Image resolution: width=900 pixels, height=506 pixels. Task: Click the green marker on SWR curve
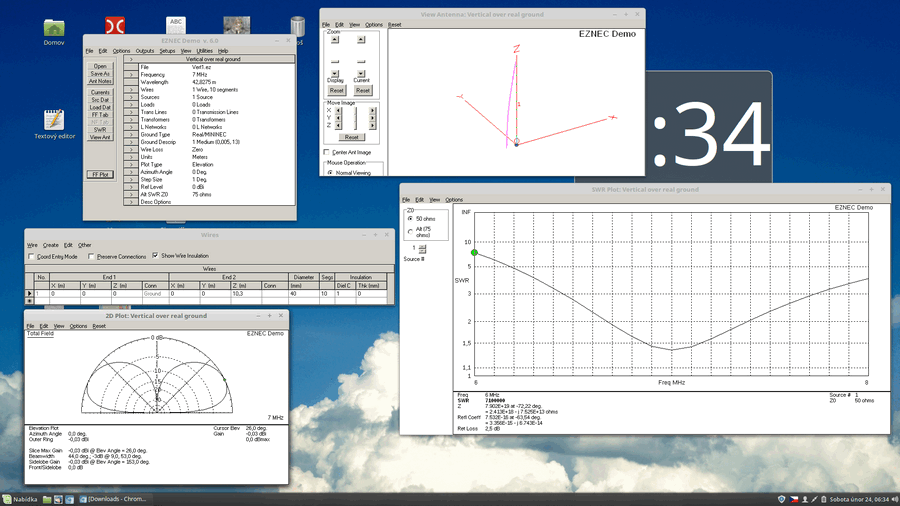click(475, 253)
